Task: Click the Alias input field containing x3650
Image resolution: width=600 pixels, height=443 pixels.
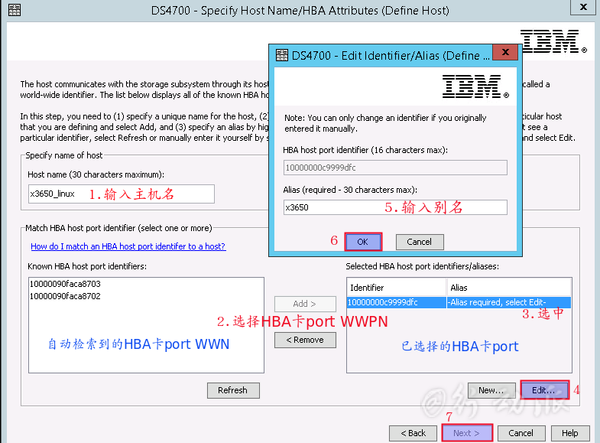Action: tap(395, 207)
